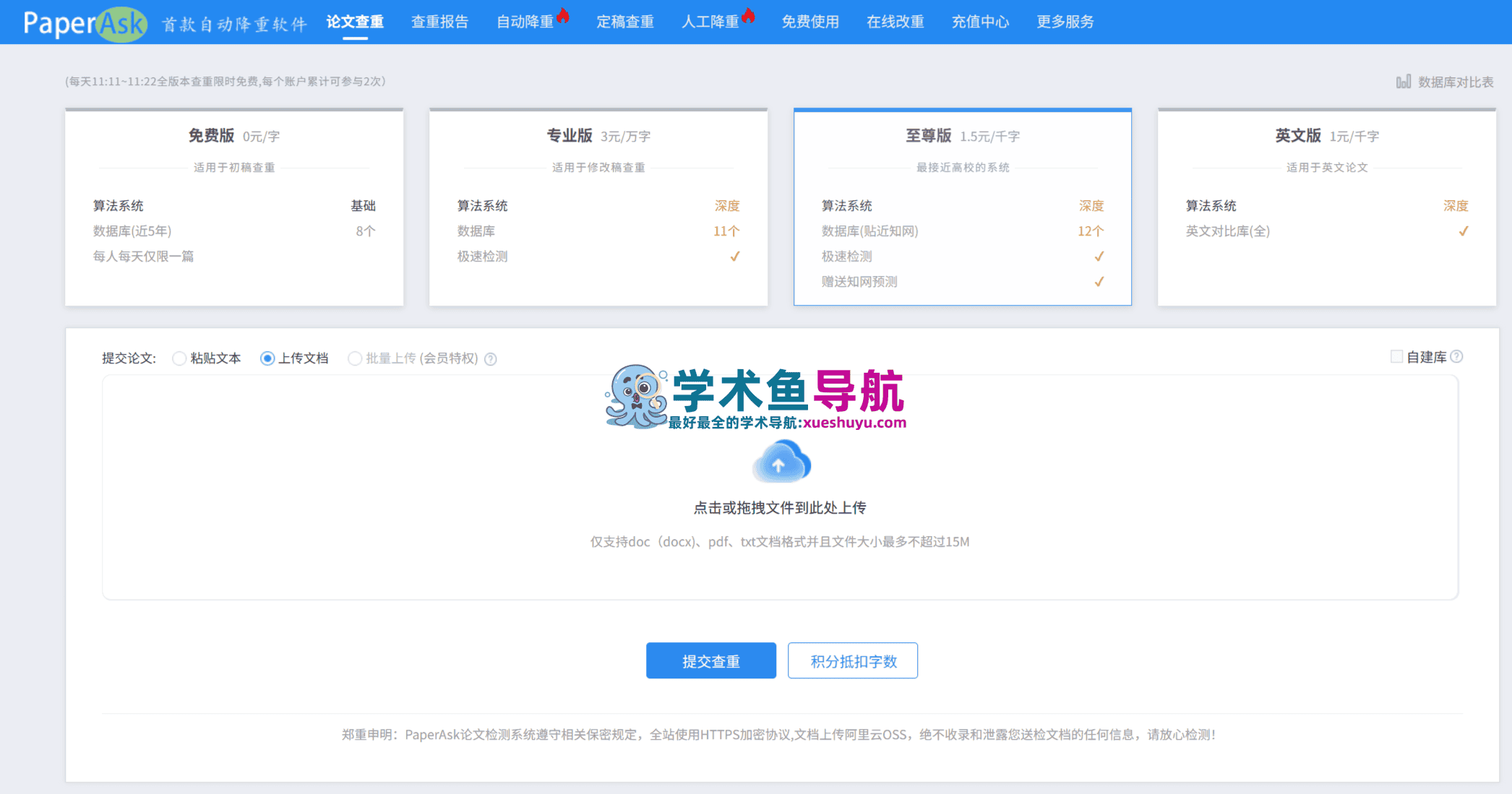Choose the 免费版 plan card title

tap(211, 135)
